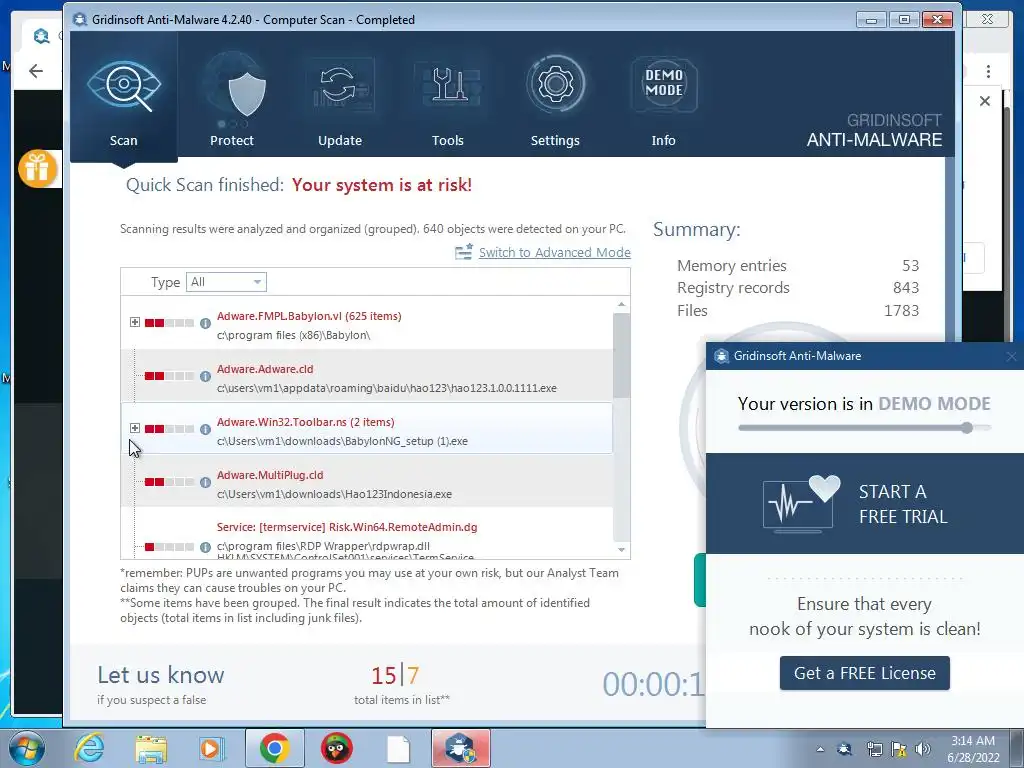Click the threat list scroll-down arrow

click(x=621, y=550)
